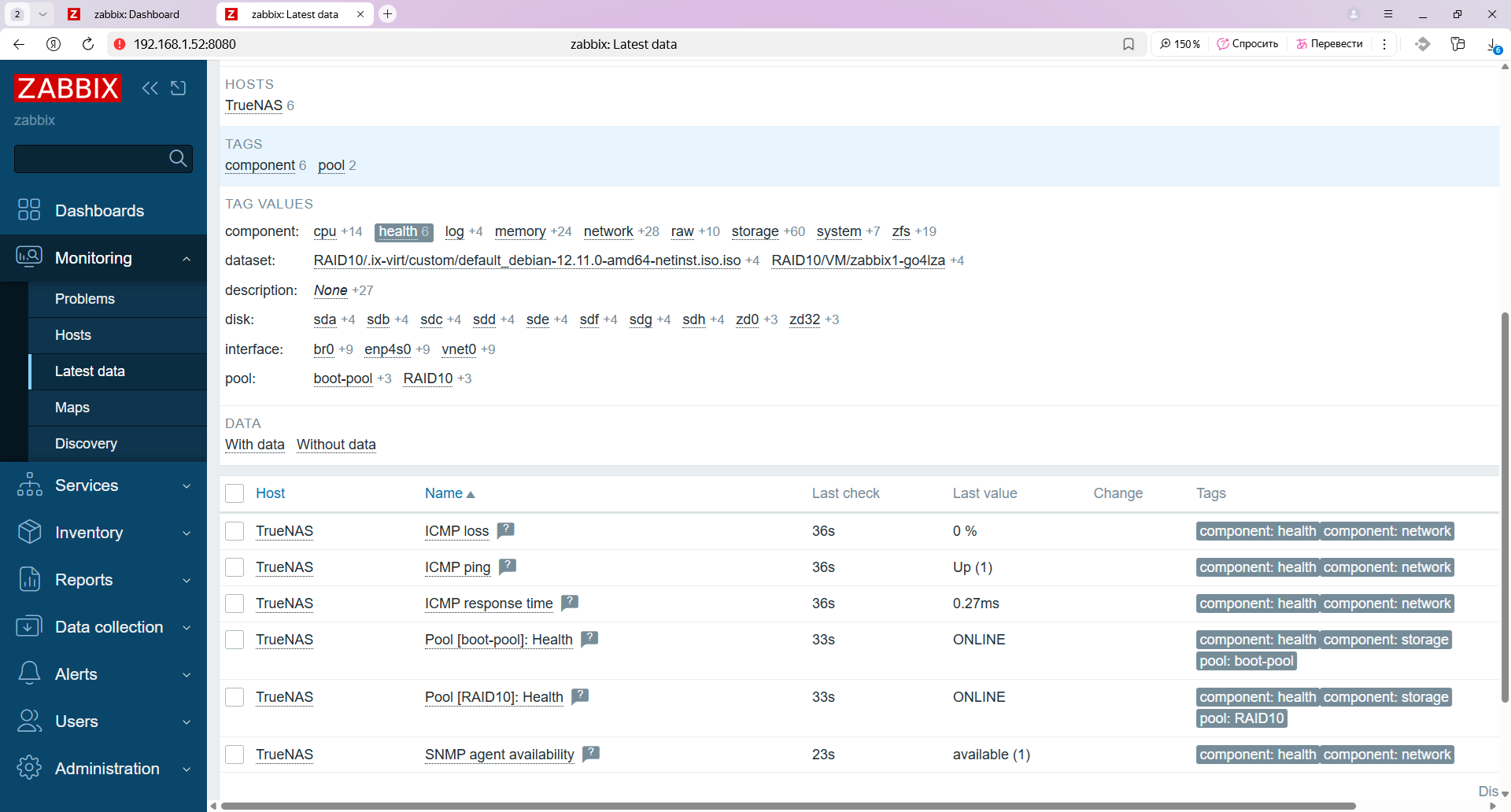Open help tooltip for ICMP response time

pos(570,603)
